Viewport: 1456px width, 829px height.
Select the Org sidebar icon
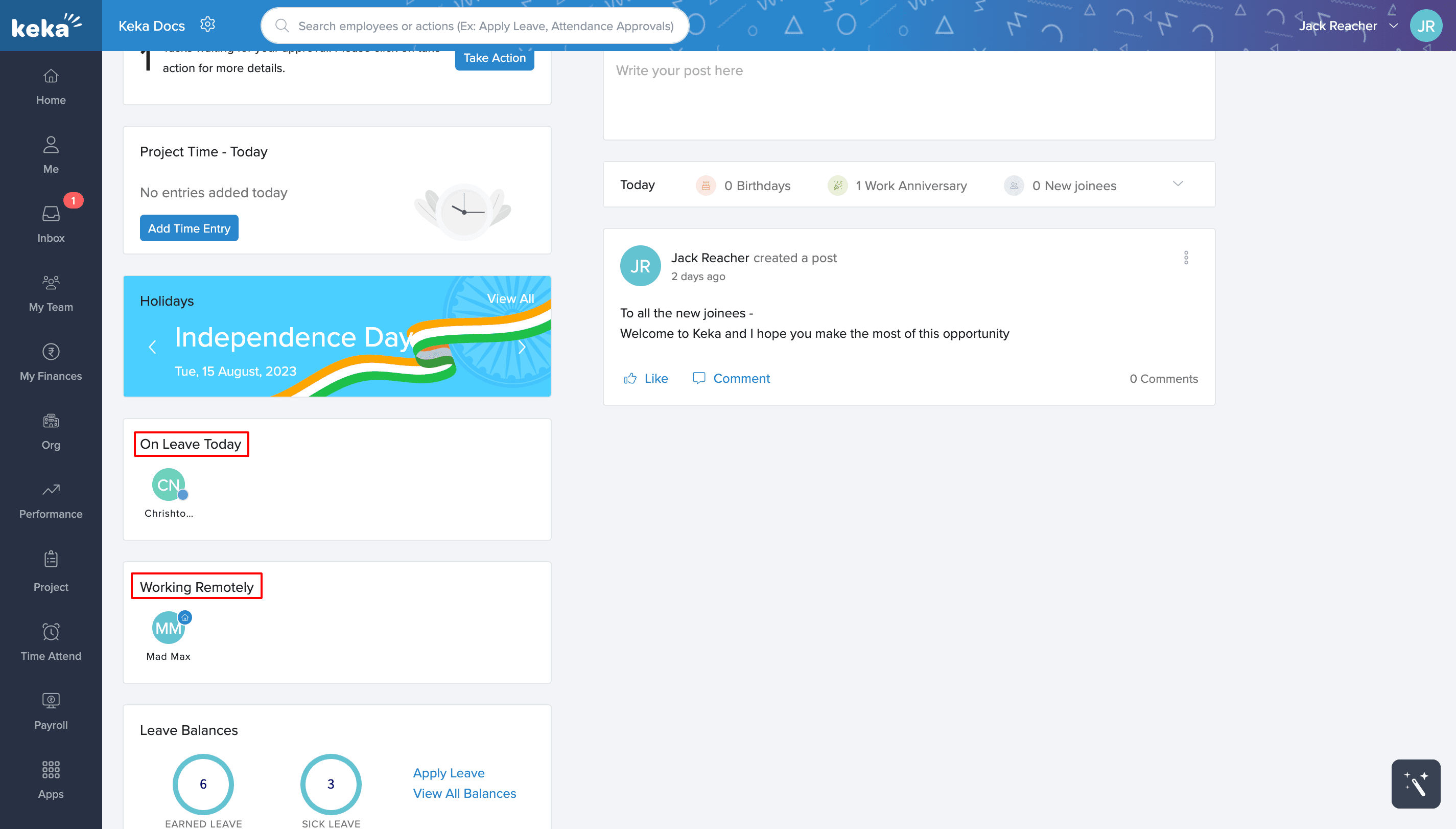[x=51, y=429]
